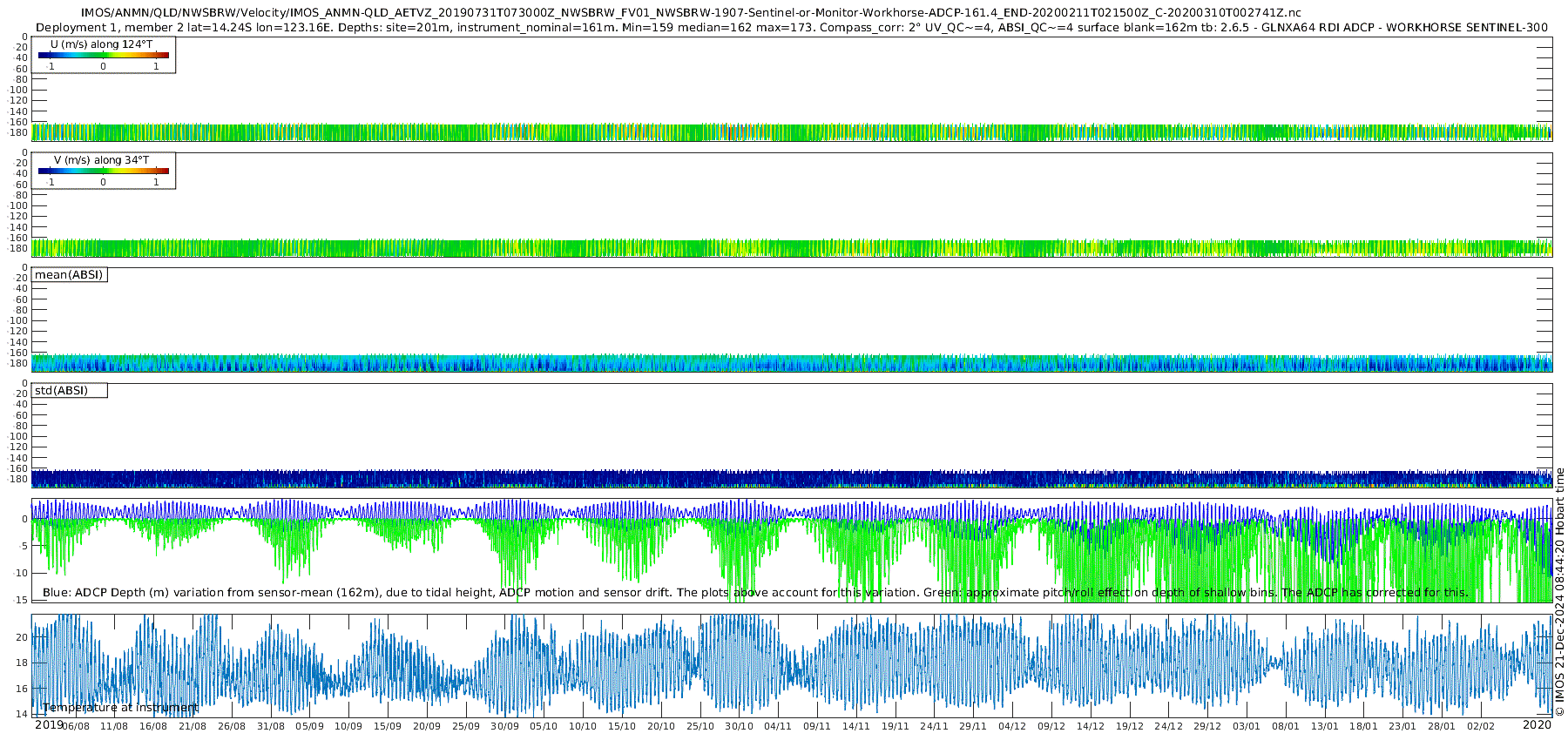Click the 05/10 date tick label
The height and width of the screenshot is (740, 1568).
point(544,726)
